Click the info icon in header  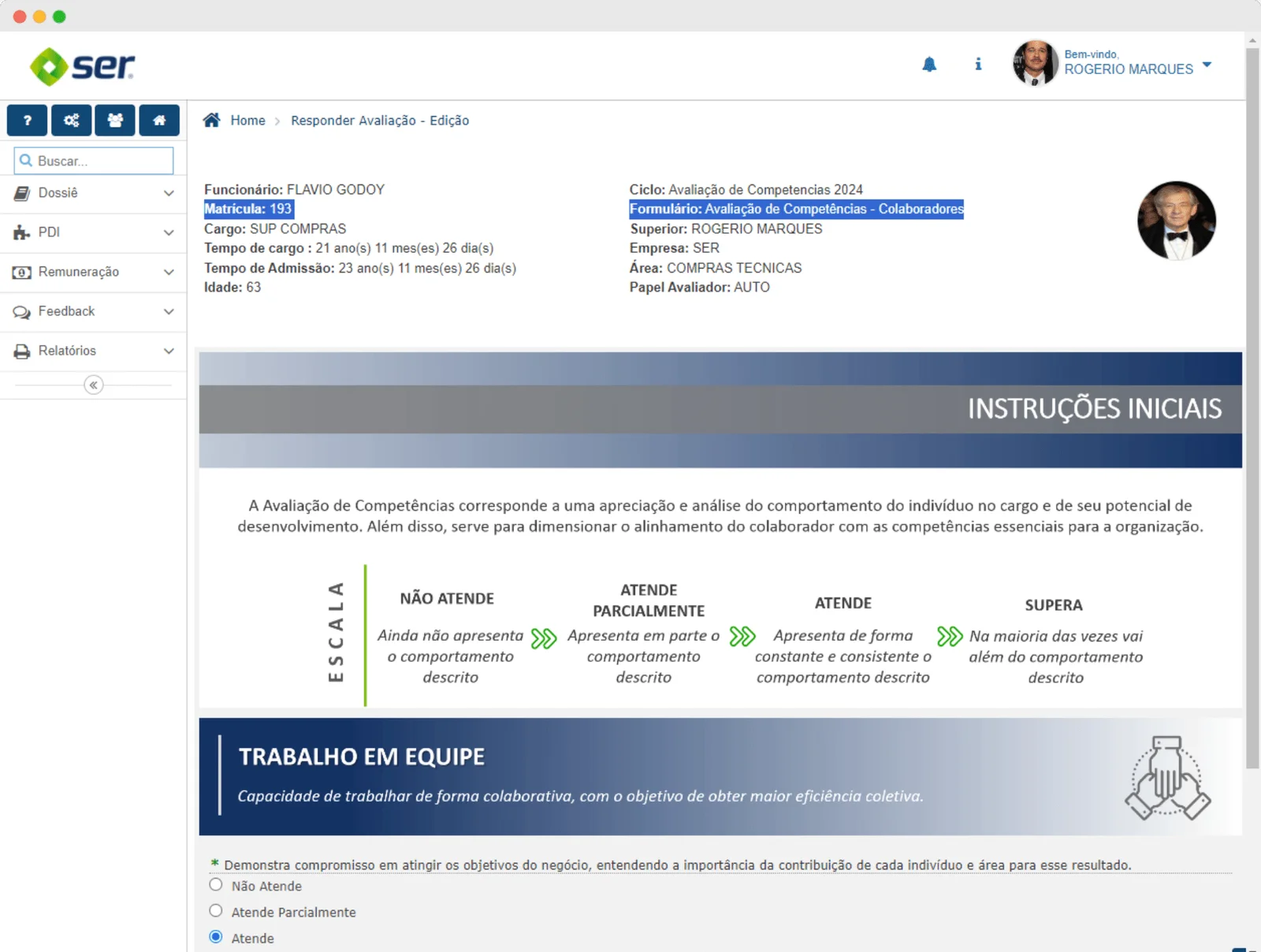[x=978, y=65]
